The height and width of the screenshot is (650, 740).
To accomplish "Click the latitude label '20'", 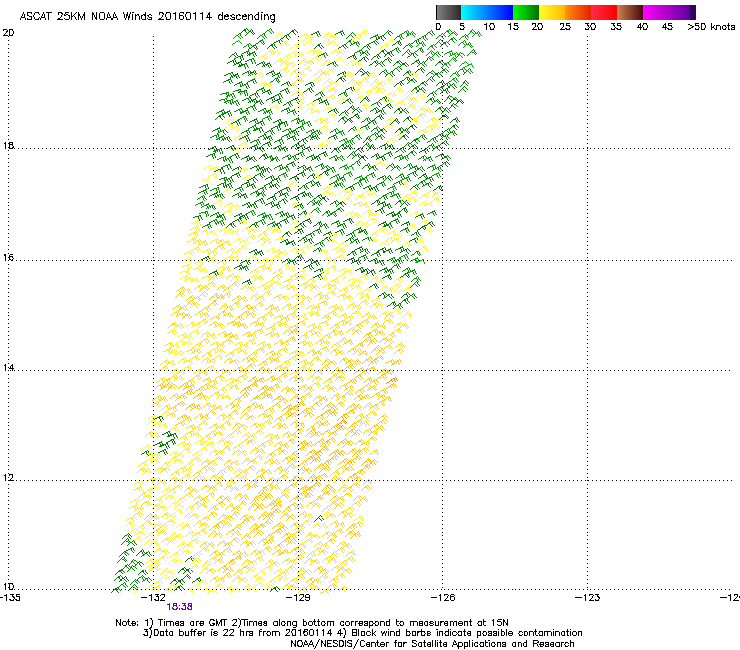I will click(x=8, y=33).
